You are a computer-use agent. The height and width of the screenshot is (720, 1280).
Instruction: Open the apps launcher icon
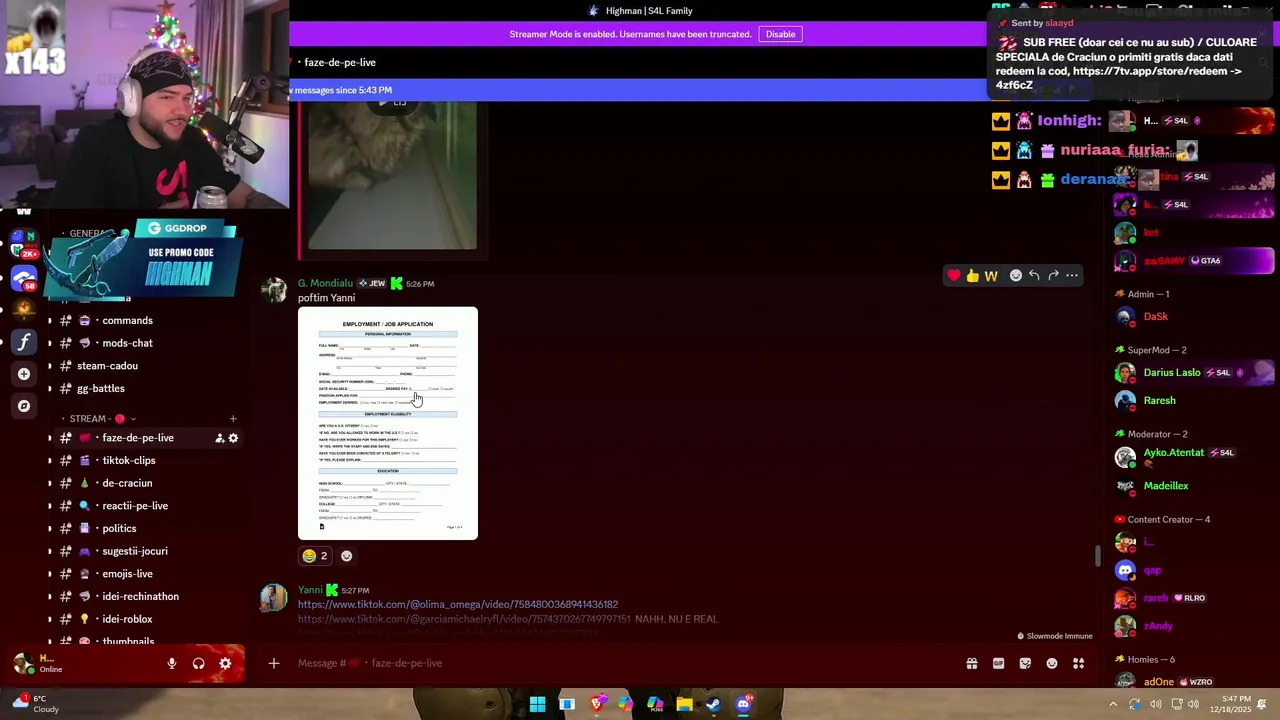click(1078, 663)
